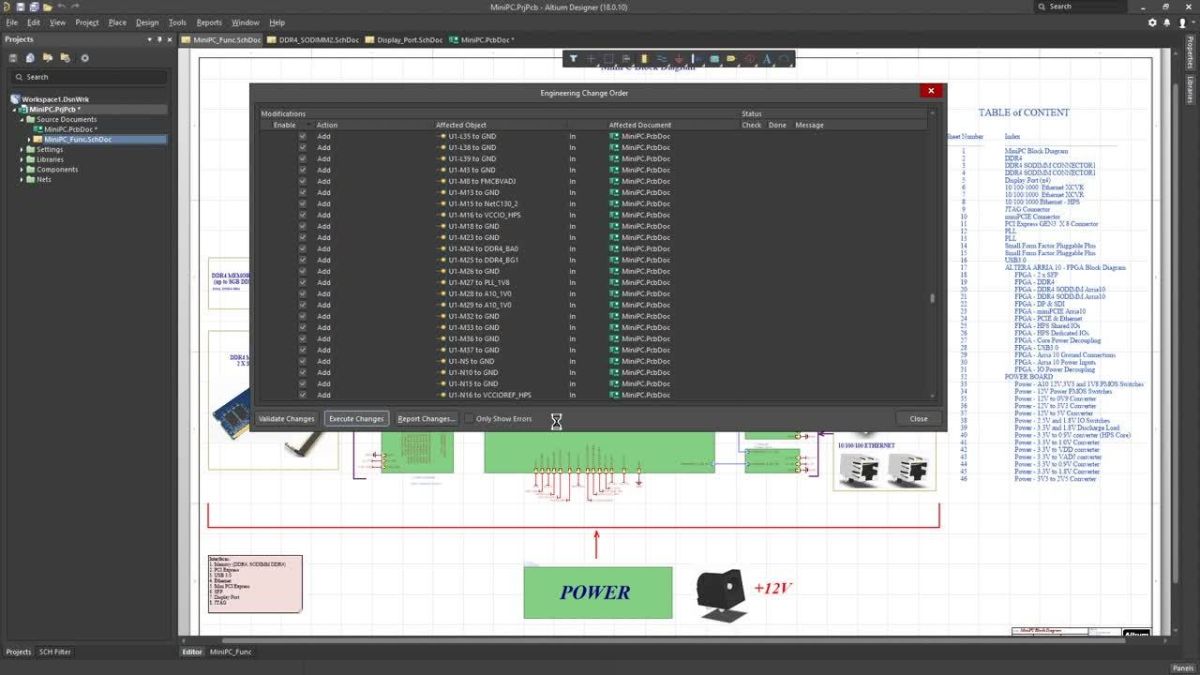Viewport: 1200px width, 675px height.
Task: Expand the Libraries folder in Projects panel
Action: (22, 159)
